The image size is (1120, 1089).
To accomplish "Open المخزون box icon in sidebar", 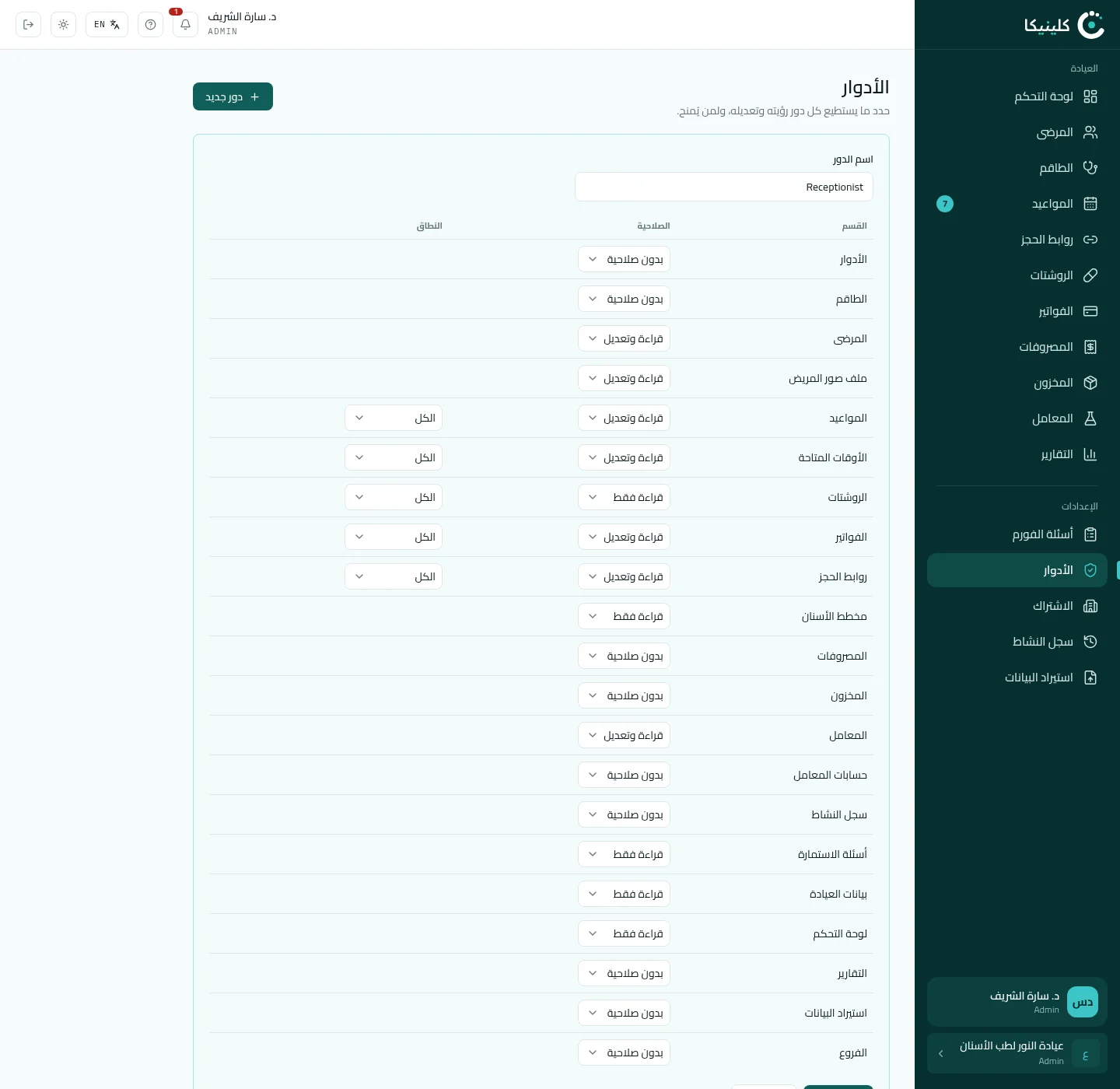I will [x=1090, y=383].
